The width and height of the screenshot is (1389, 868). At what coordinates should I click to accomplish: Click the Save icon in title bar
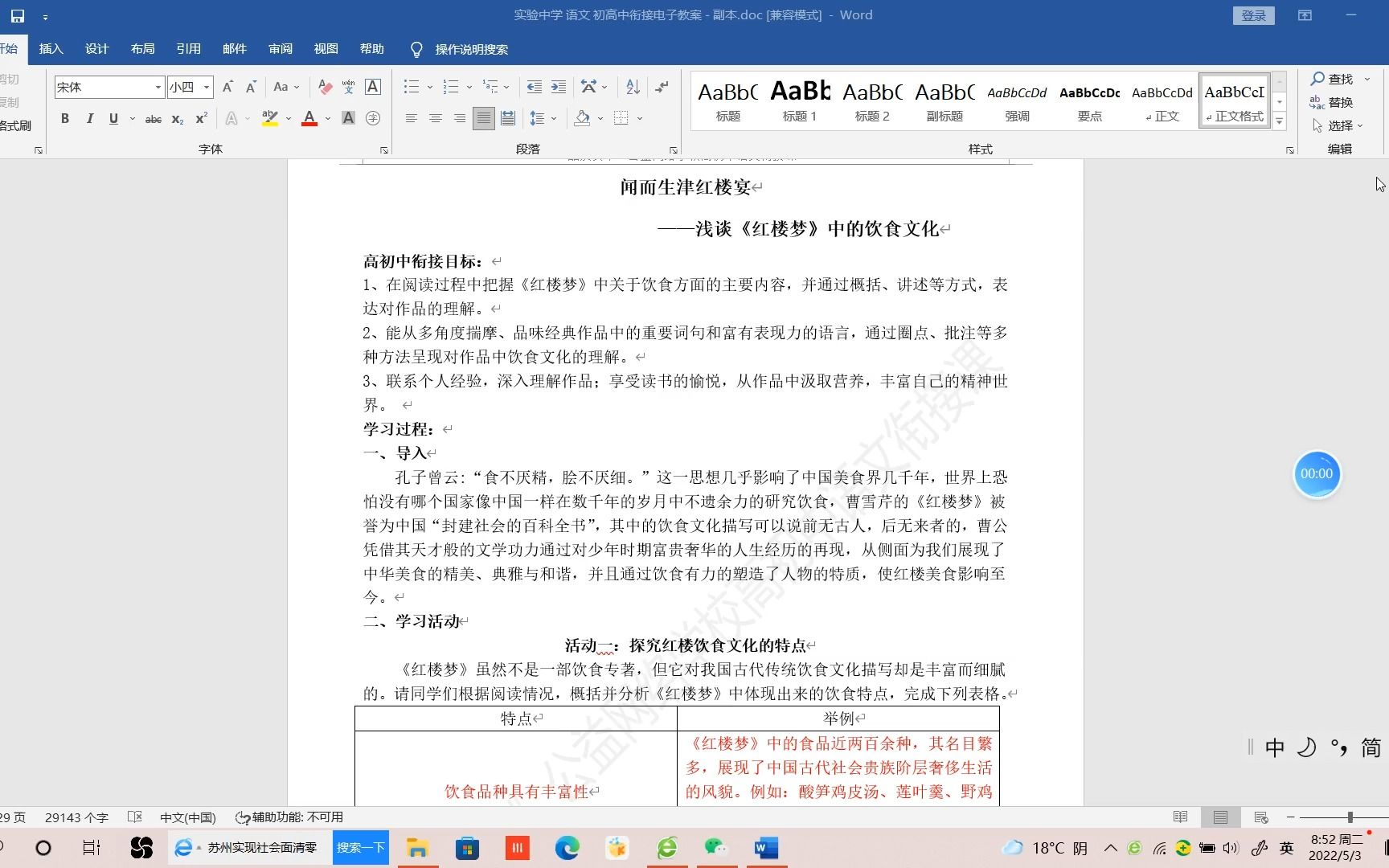[x=17, y=15]
